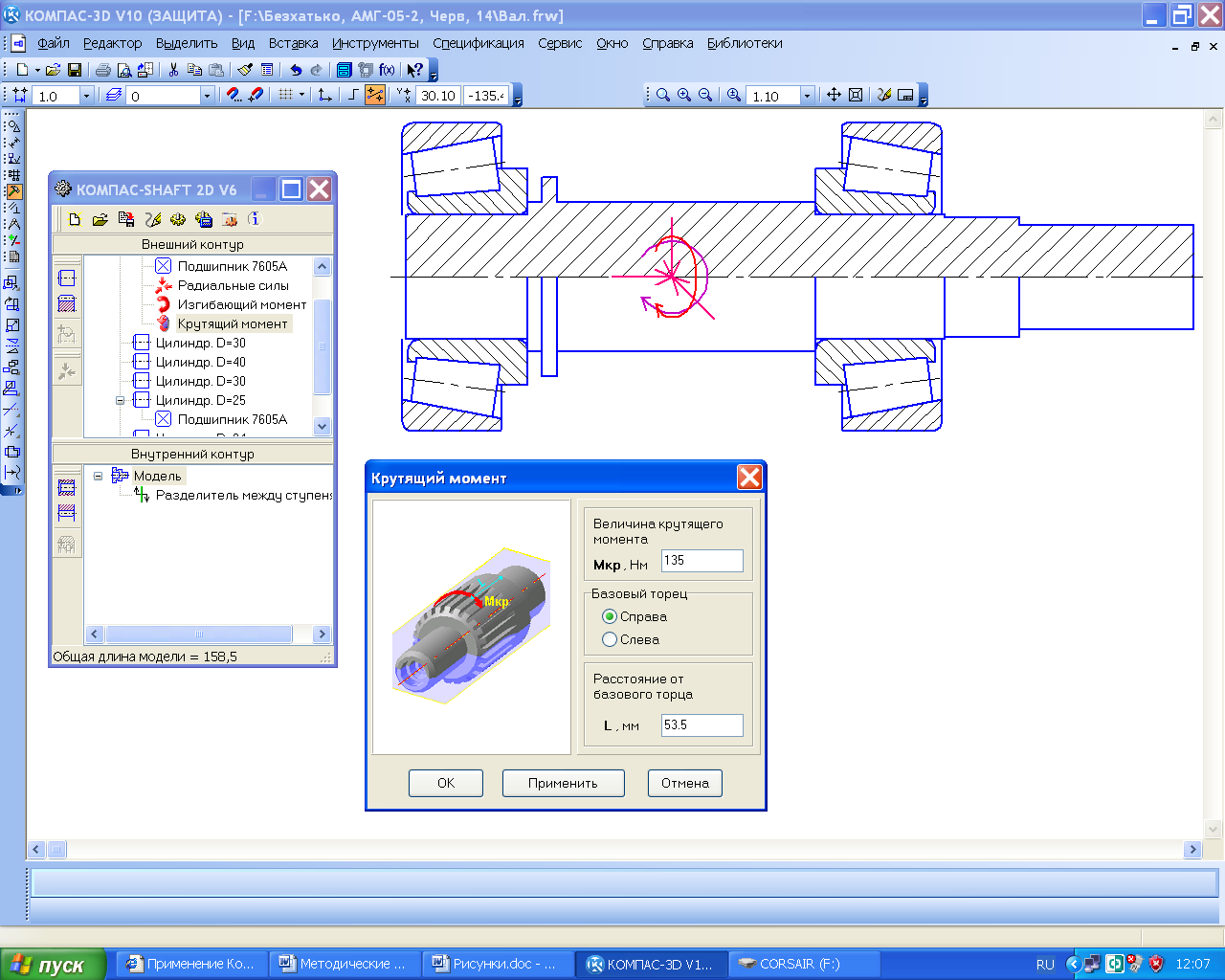Screen dimensions: 1225x980
Task: Switch to Методические taskbar window
Action: point(344,964)
